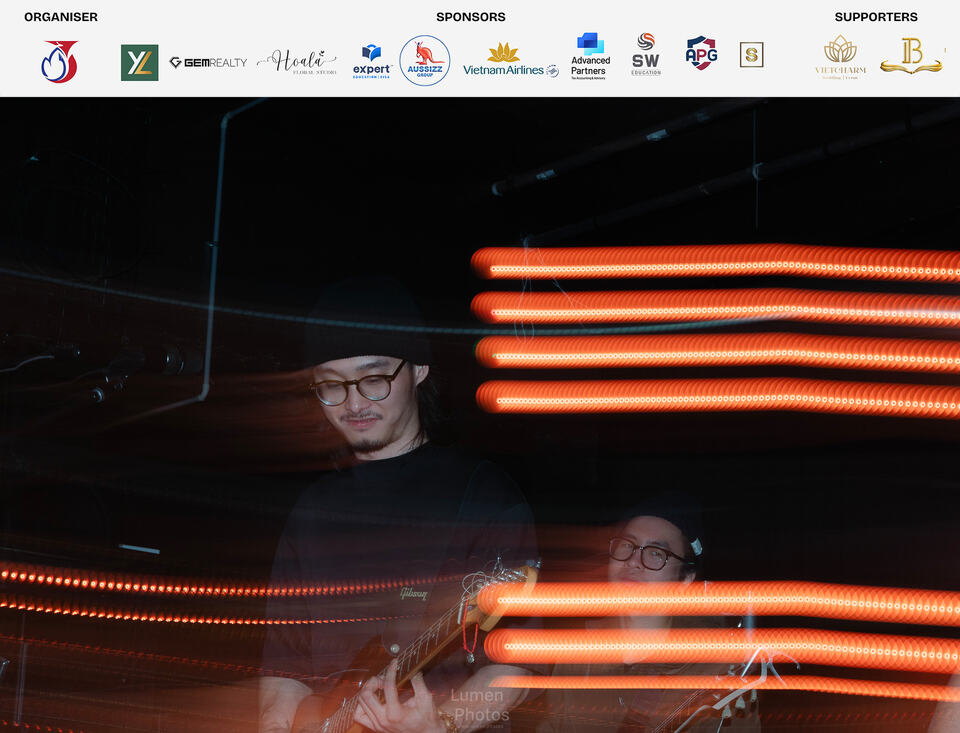Select the APG shield logo
This screenshot has height=733, width=960.
pos(701,53)
